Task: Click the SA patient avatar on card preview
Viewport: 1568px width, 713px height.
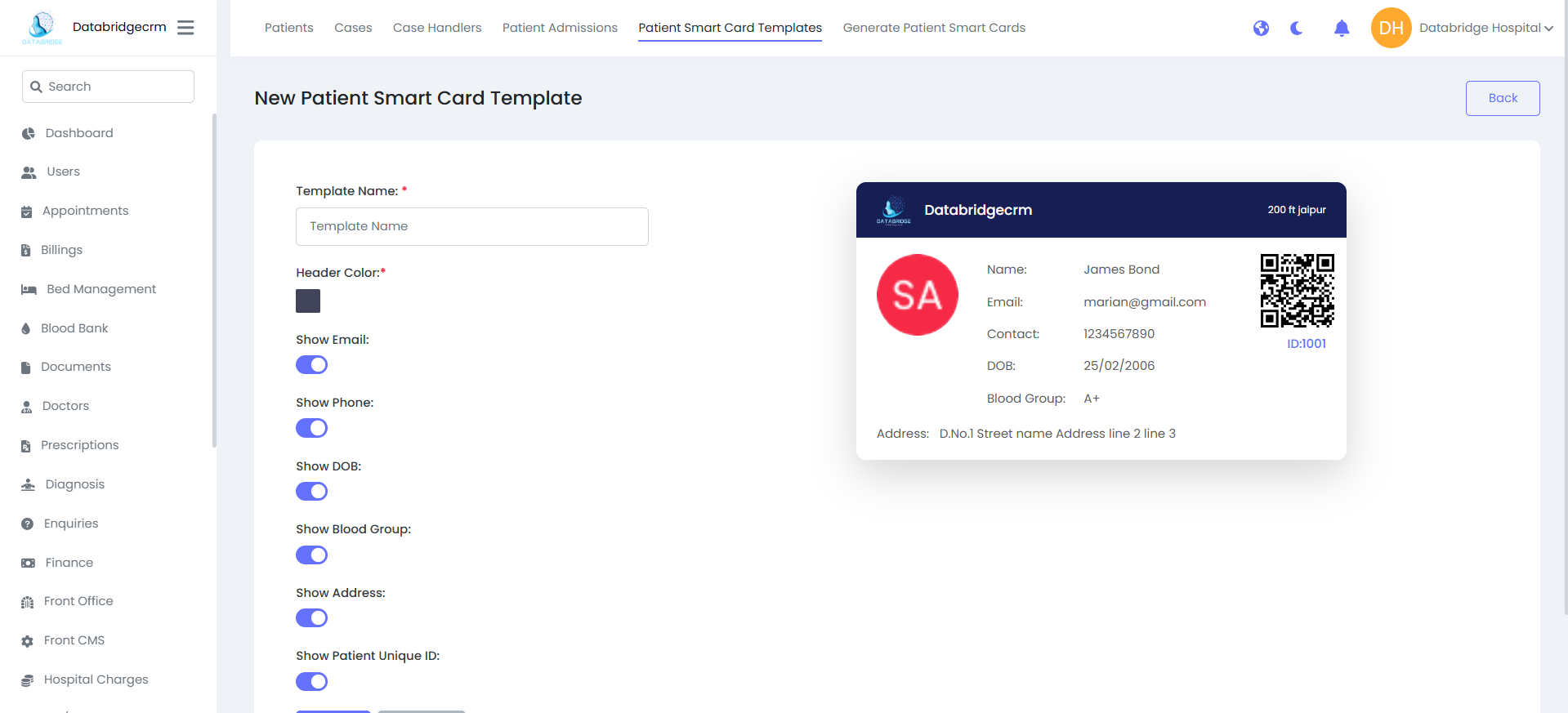Action: (918, 295)
